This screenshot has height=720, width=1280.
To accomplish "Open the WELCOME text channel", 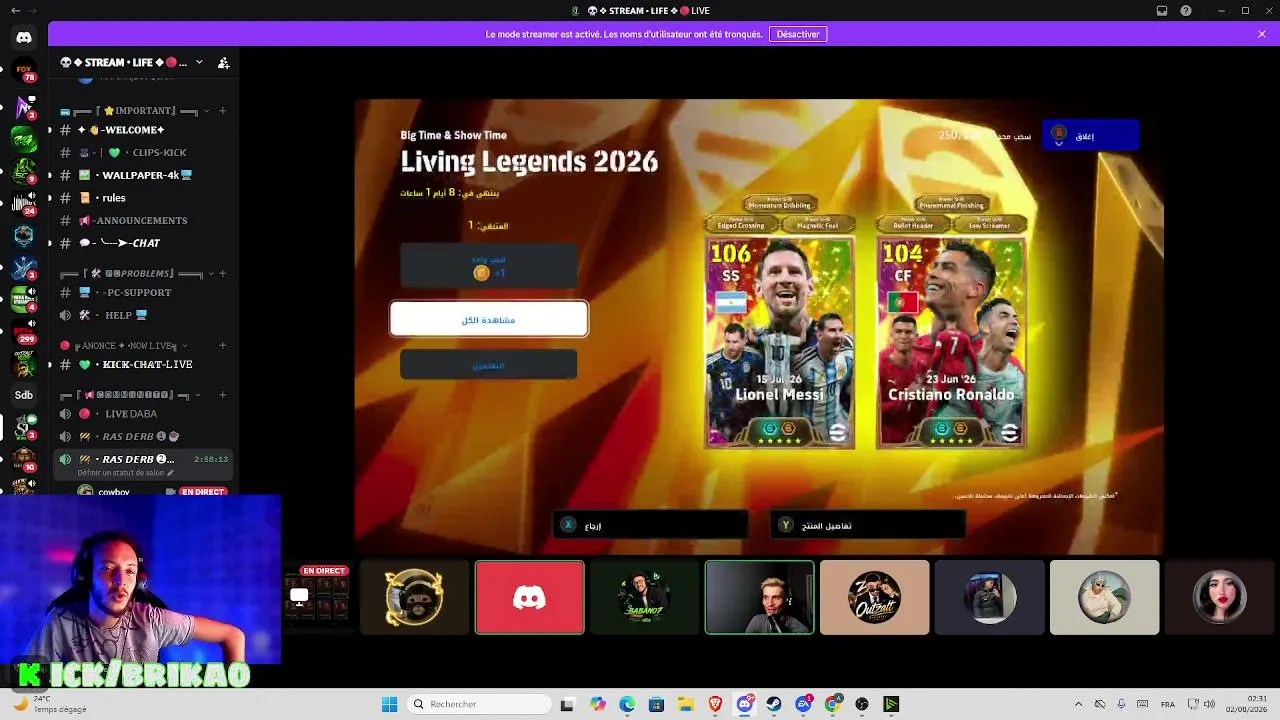I will 143,130.
